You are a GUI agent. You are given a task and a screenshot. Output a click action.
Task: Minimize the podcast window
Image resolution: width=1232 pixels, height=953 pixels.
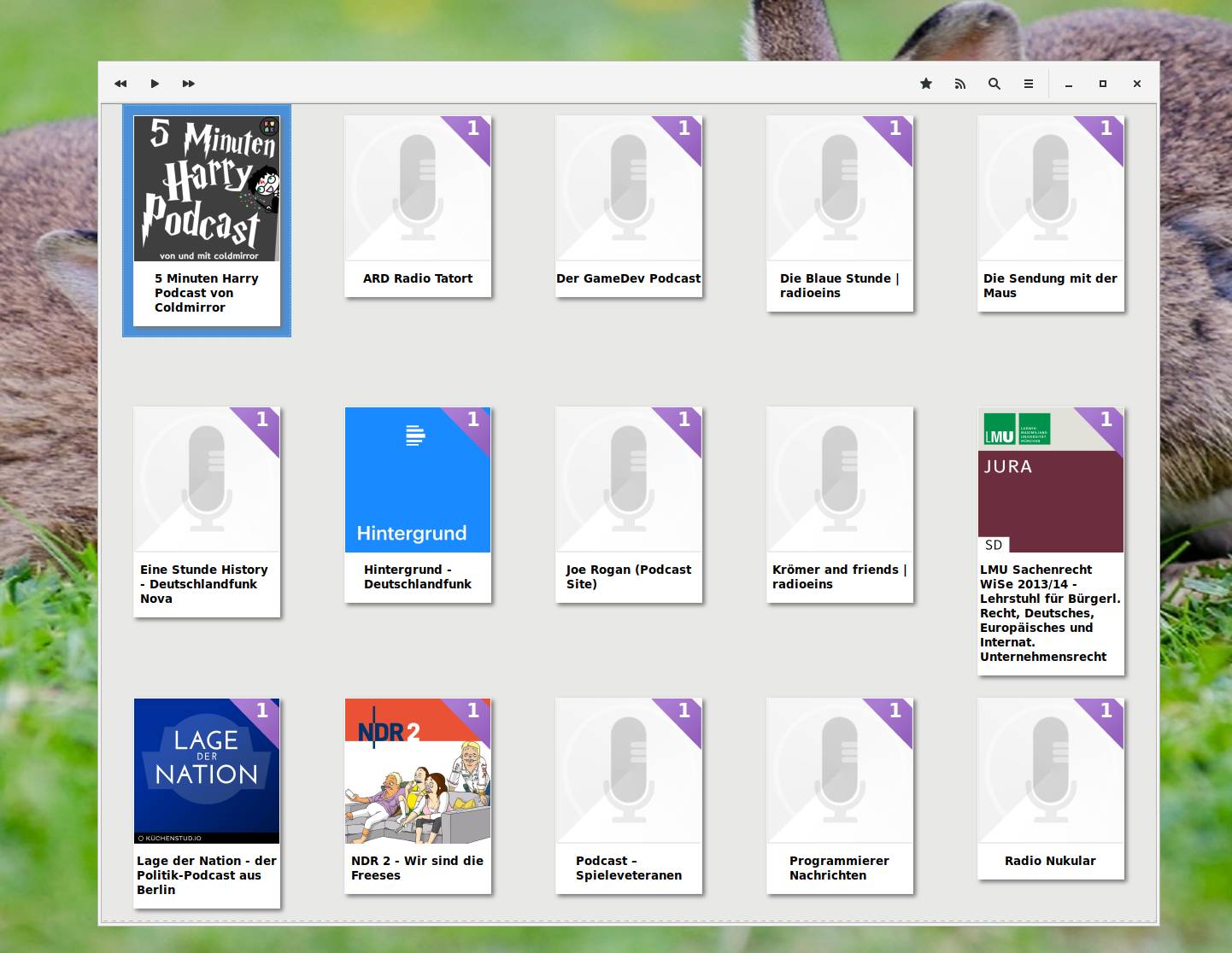pos(1069,84)
